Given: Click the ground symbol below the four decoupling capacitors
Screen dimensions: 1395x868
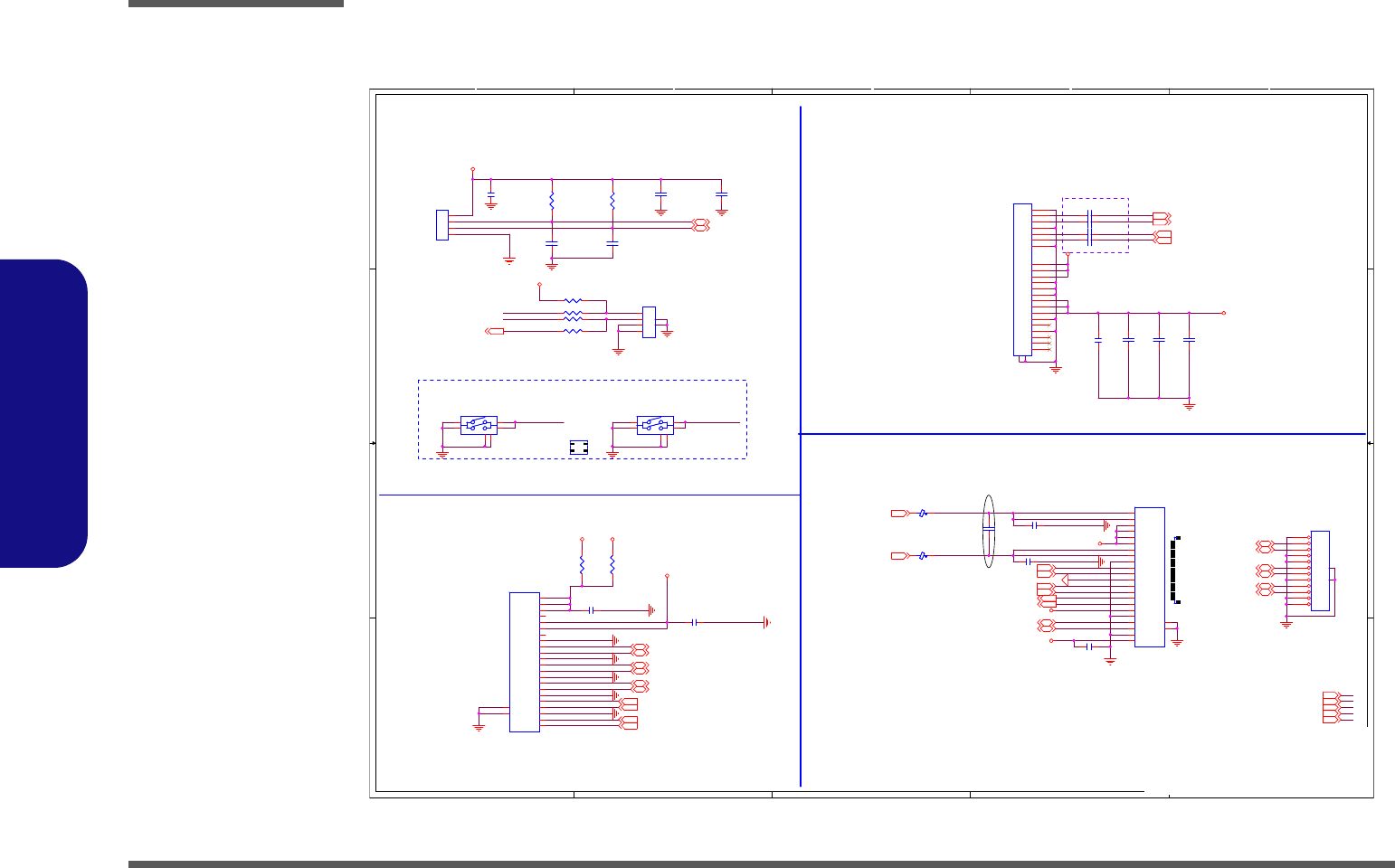Looking at the screenshot, I should point(1190,407).
